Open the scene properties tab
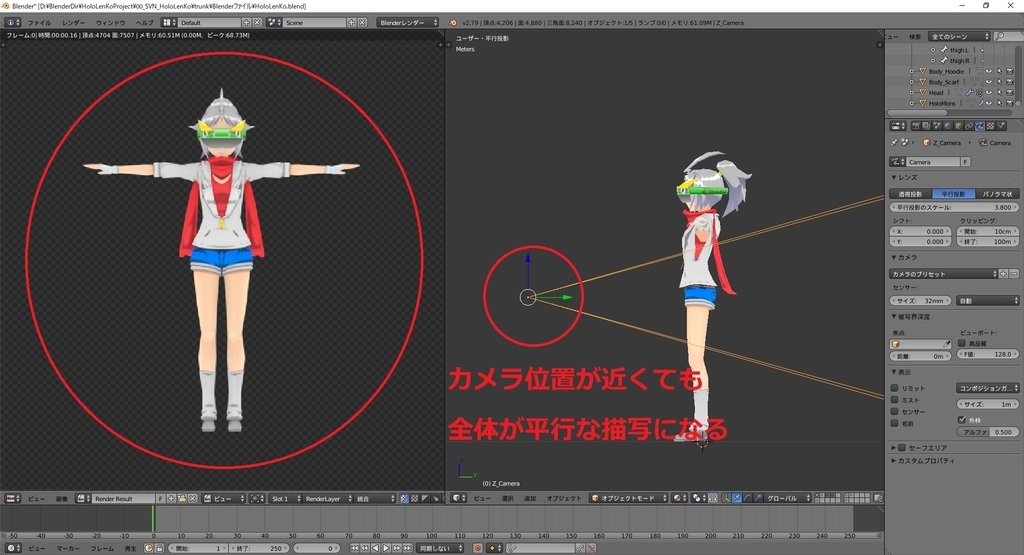Image resolution: width=1024 pixels, height=555 pixels. [937, 126]
